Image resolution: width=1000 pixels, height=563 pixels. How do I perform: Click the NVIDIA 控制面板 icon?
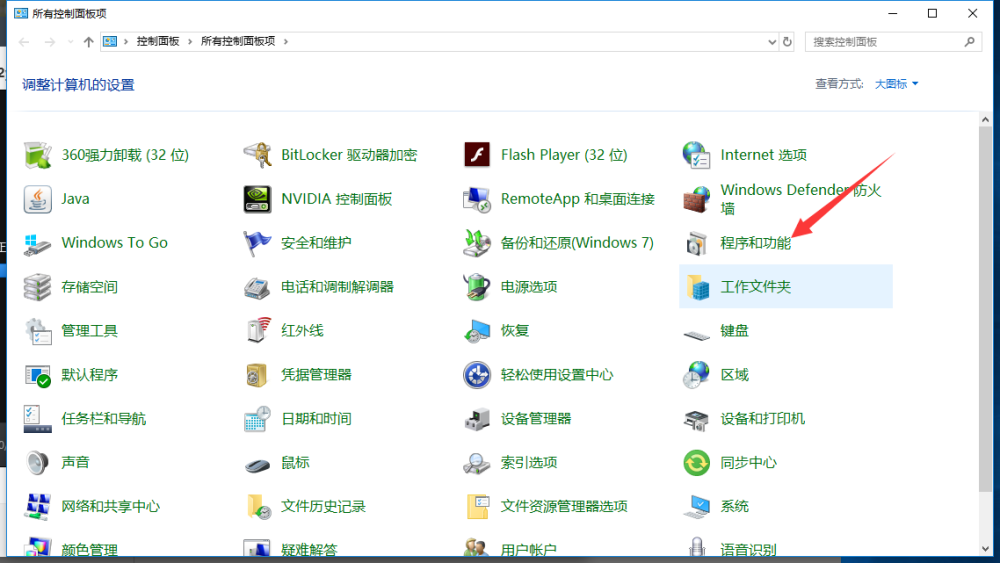click(x=258, y=199)
